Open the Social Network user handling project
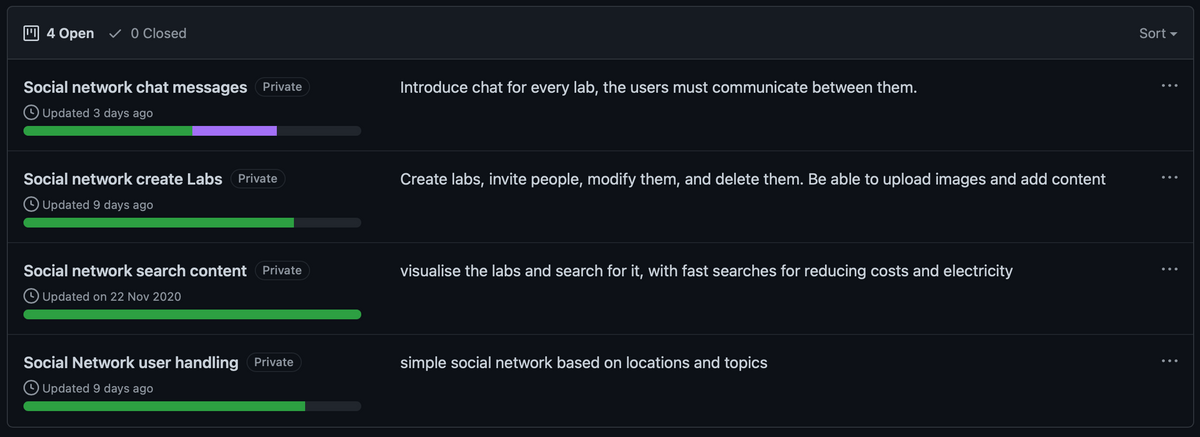This screenshot has width=1200, height=437. point(131,362)
